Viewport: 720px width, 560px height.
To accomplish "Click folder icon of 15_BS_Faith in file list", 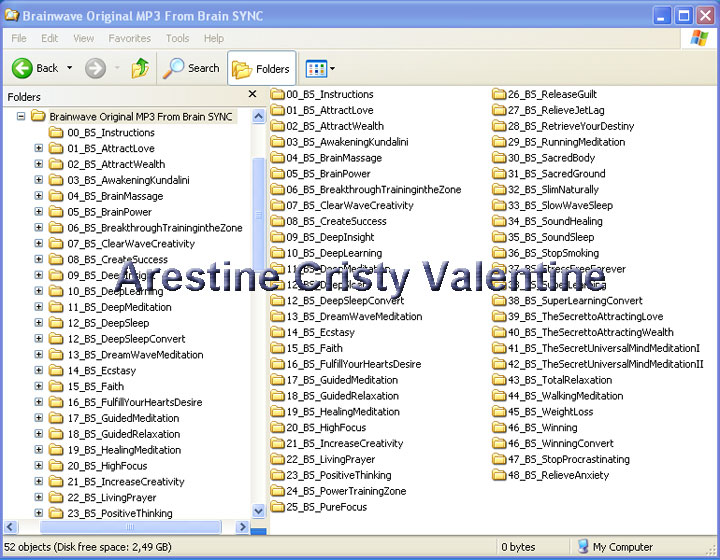I will [x=277, y=348].
